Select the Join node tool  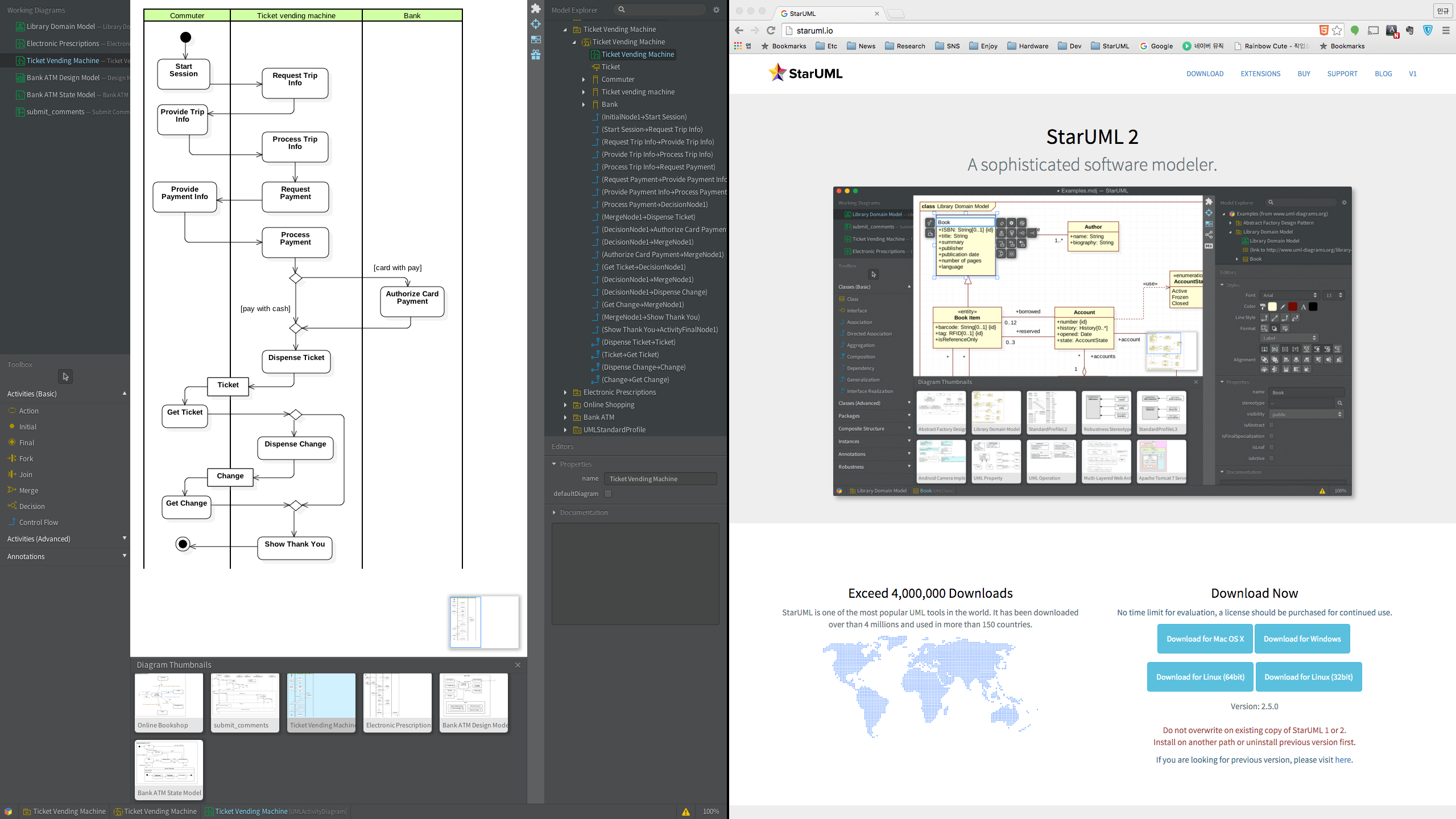pos(25,474)
